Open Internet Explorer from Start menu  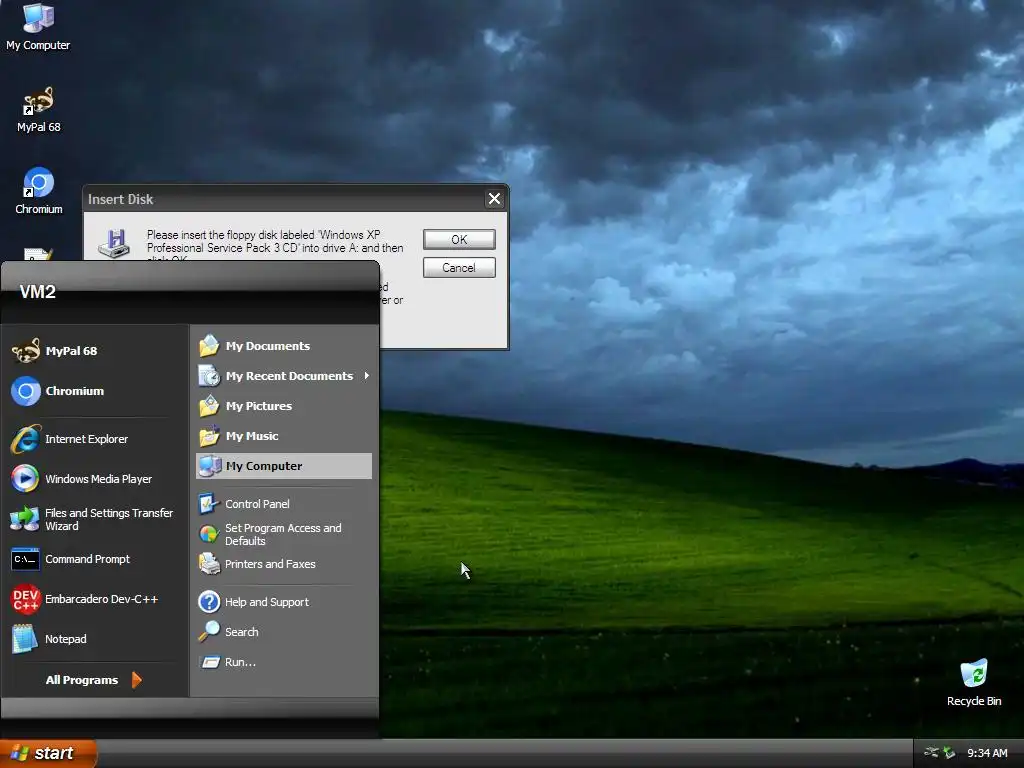point(95,440)
